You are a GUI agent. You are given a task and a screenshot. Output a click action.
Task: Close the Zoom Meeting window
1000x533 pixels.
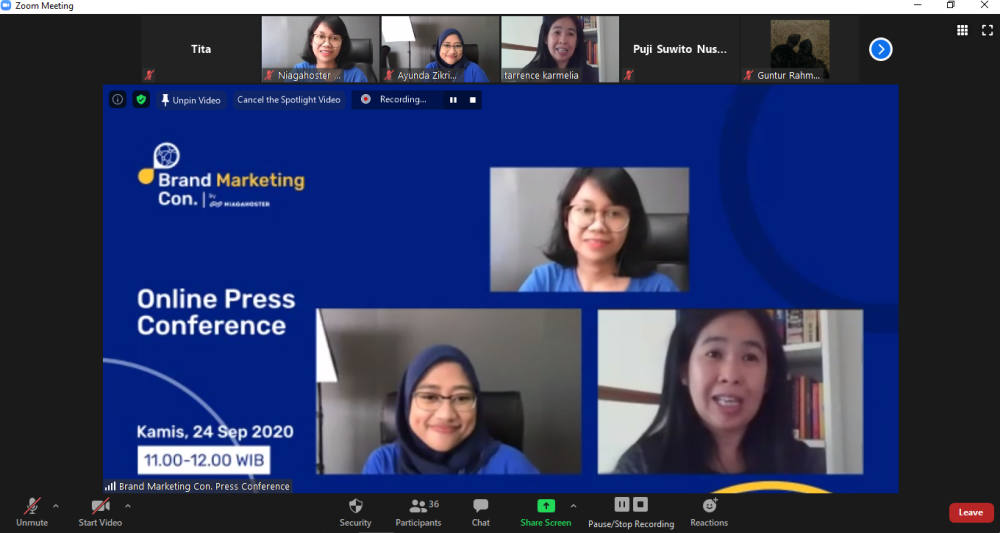(985, 5)
